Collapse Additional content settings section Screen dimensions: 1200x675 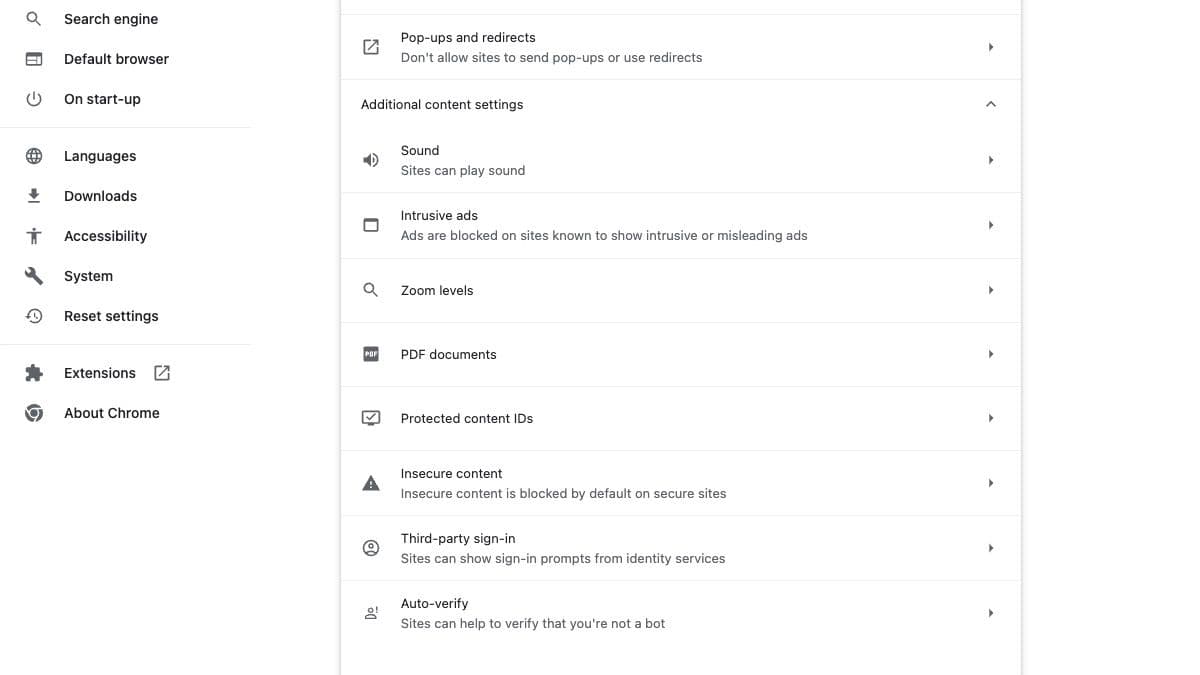[x=990, y=104]
